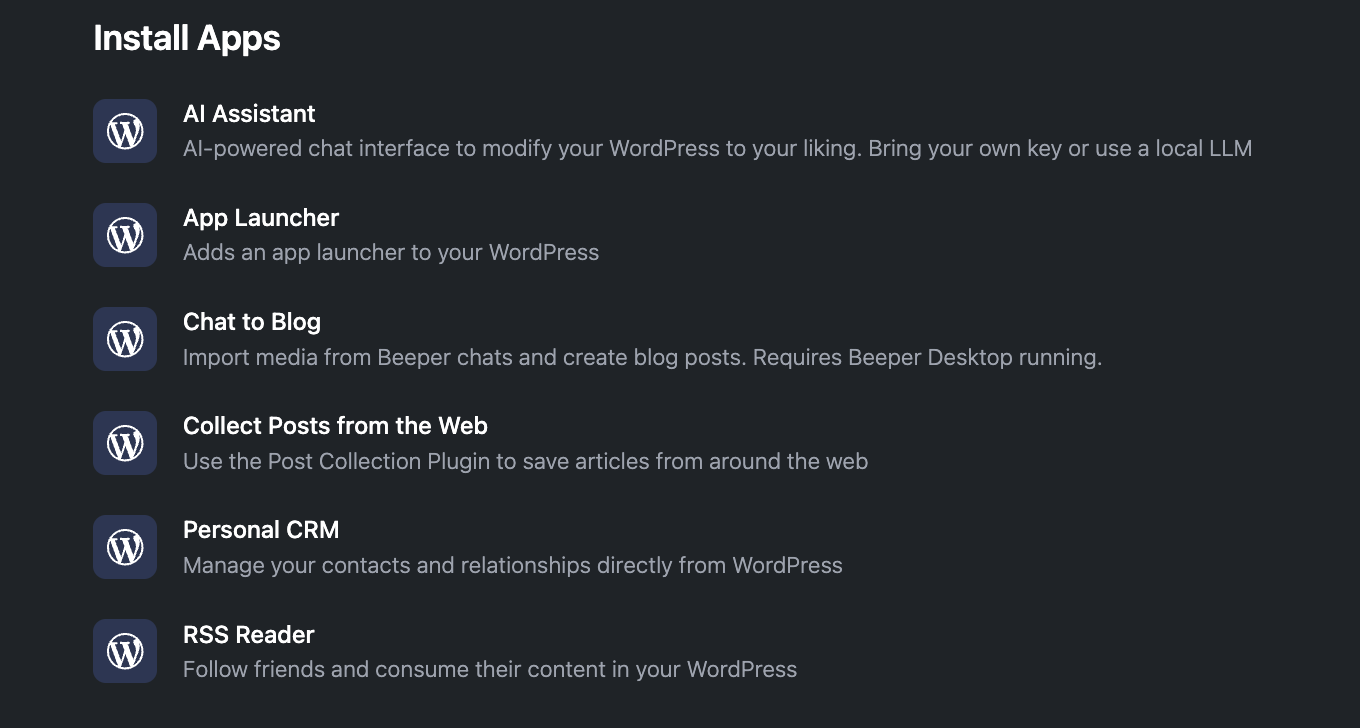This screenshot has width=1360, height=728.
Task: Click the Personal CRM description text
Action: [512, 565]
